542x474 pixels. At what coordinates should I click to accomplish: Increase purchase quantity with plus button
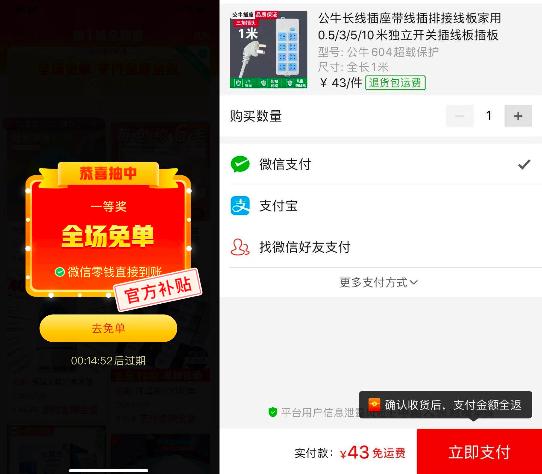tap(518, 116)
